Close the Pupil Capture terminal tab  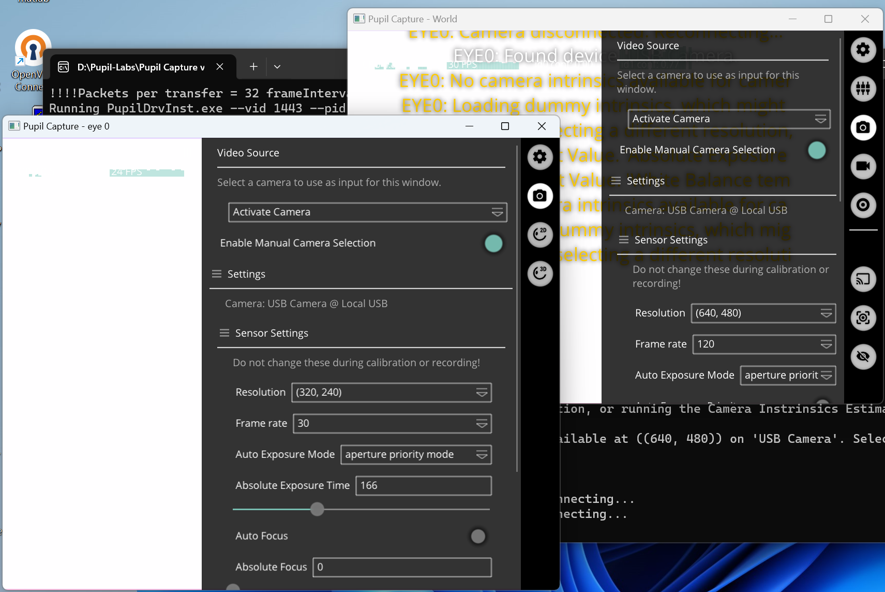(x=220, y=67)
